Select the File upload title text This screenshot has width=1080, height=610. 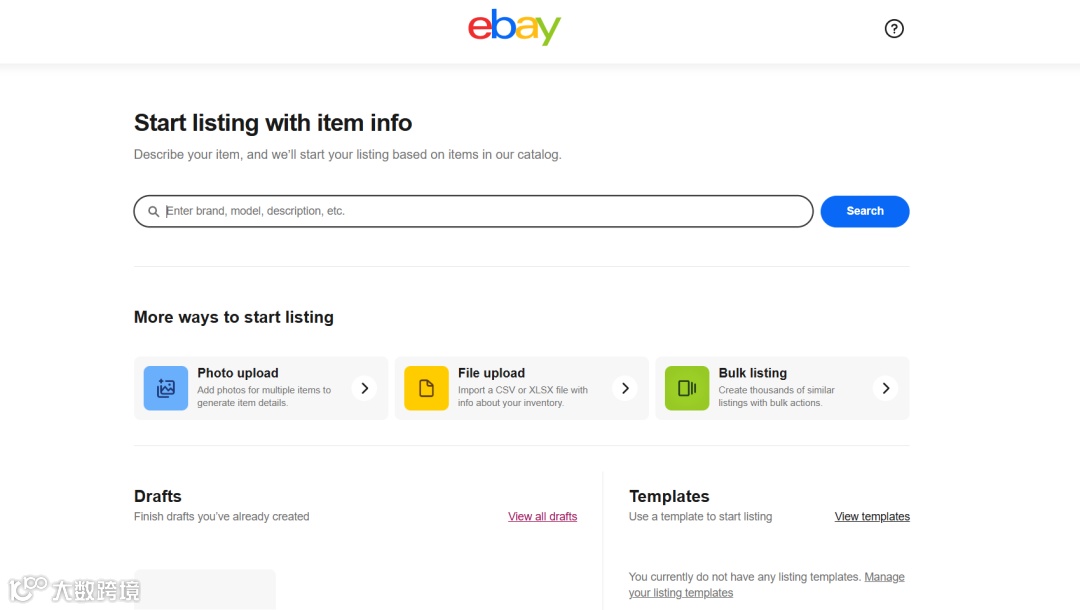click(491, 373)
